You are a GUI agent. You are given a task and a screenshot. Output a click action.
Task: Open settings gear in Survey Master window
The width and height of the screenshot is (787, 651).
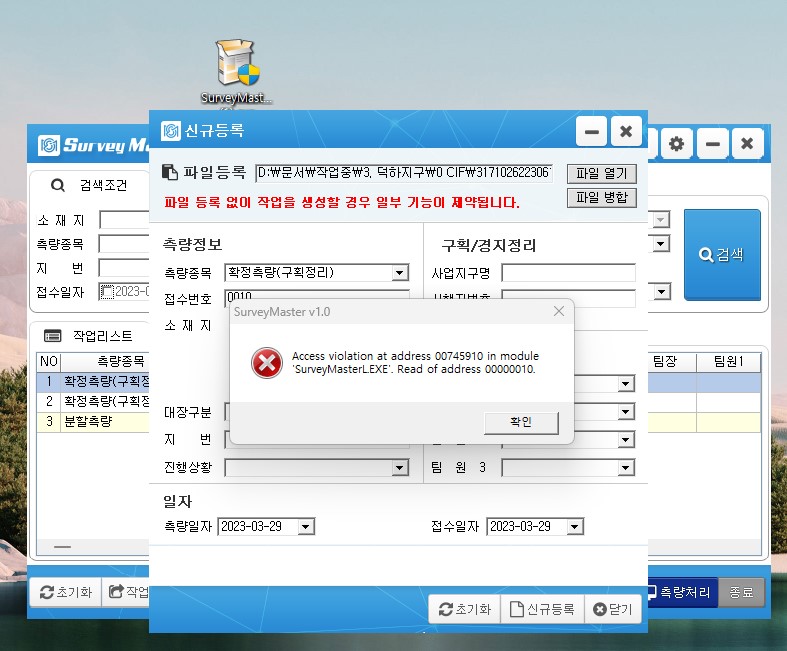677,144
